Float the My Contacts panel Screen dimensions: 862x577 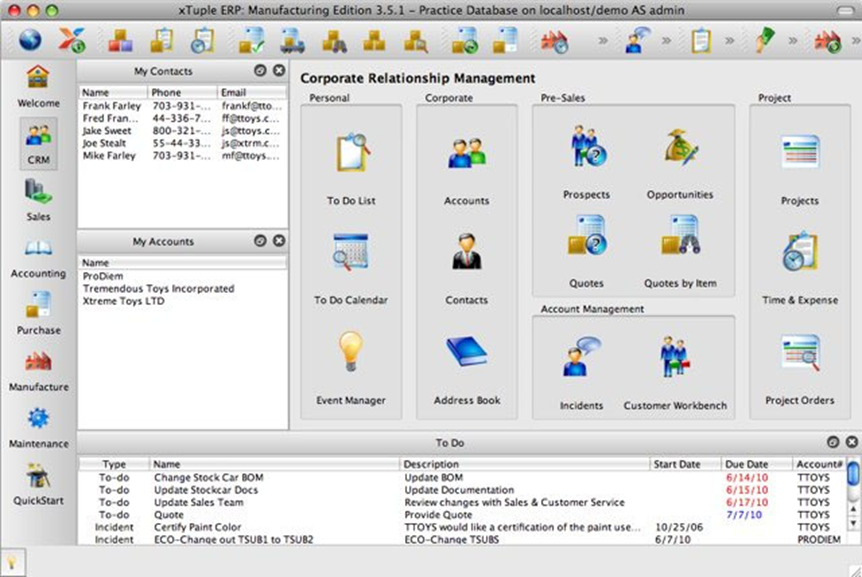260,70
